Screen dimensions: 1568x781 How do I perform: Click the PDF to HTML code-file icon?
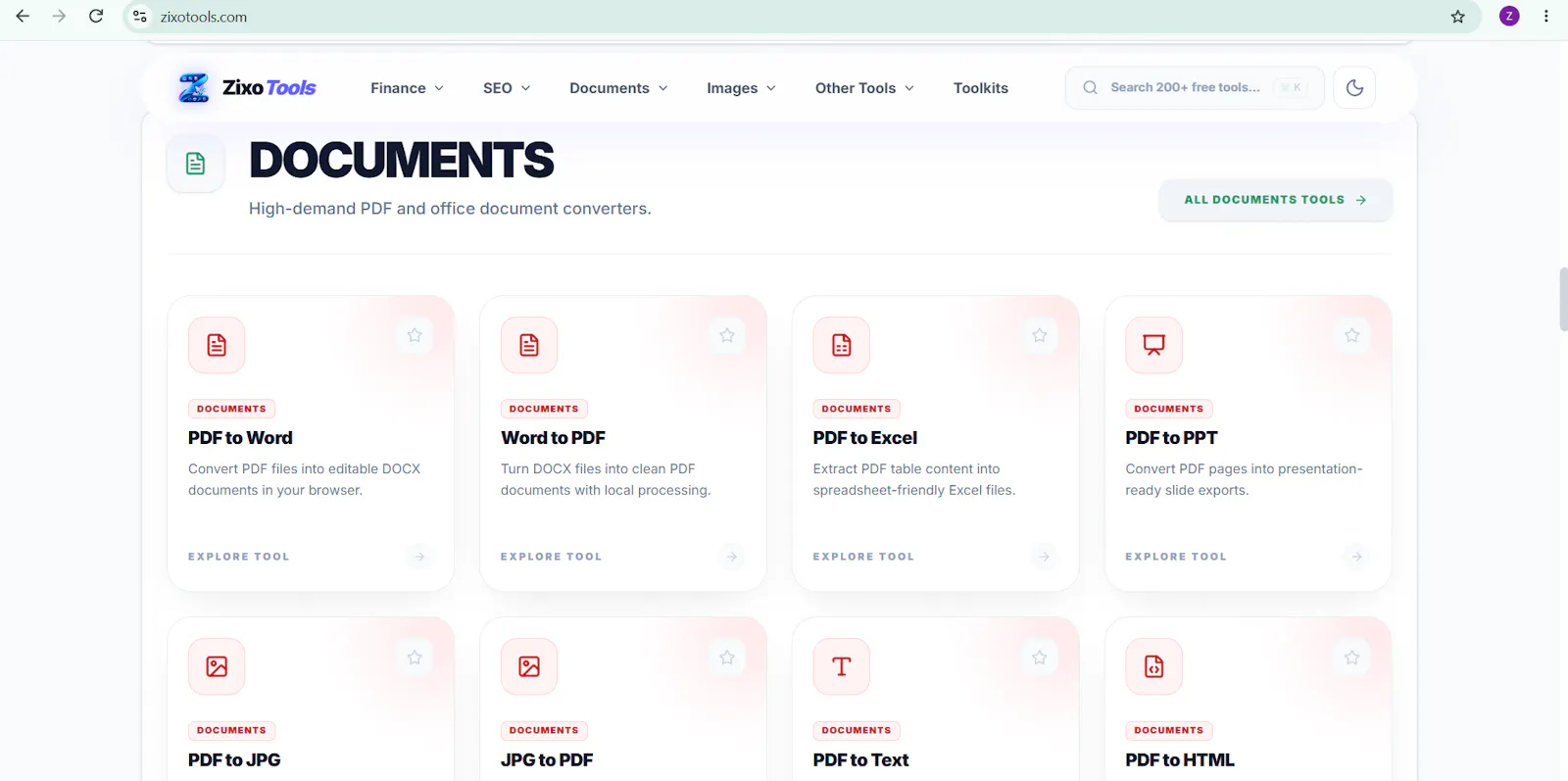tap(1154, 666)
